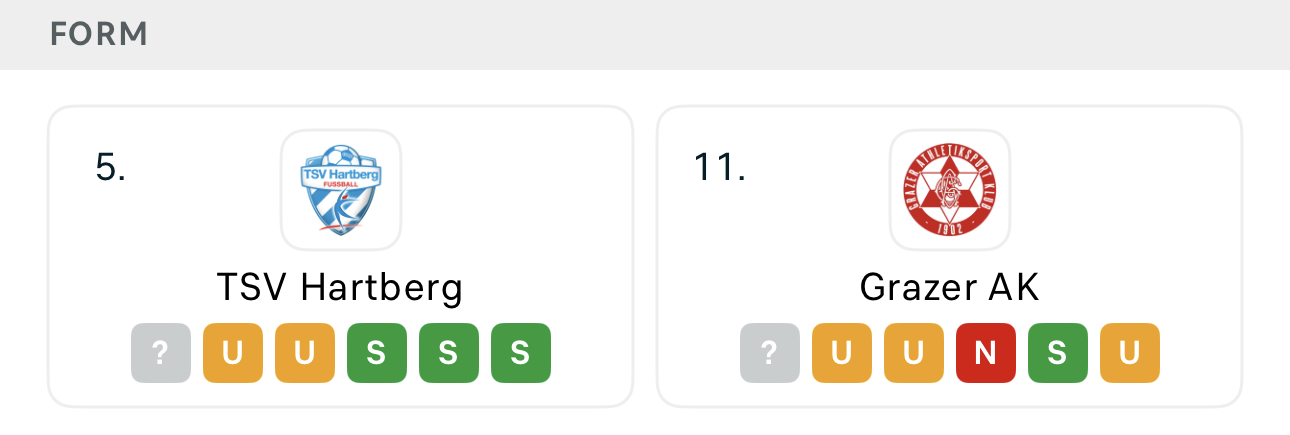
Task: Select Grazer AK's red N loss badge
Action: [x=986, y=353]
